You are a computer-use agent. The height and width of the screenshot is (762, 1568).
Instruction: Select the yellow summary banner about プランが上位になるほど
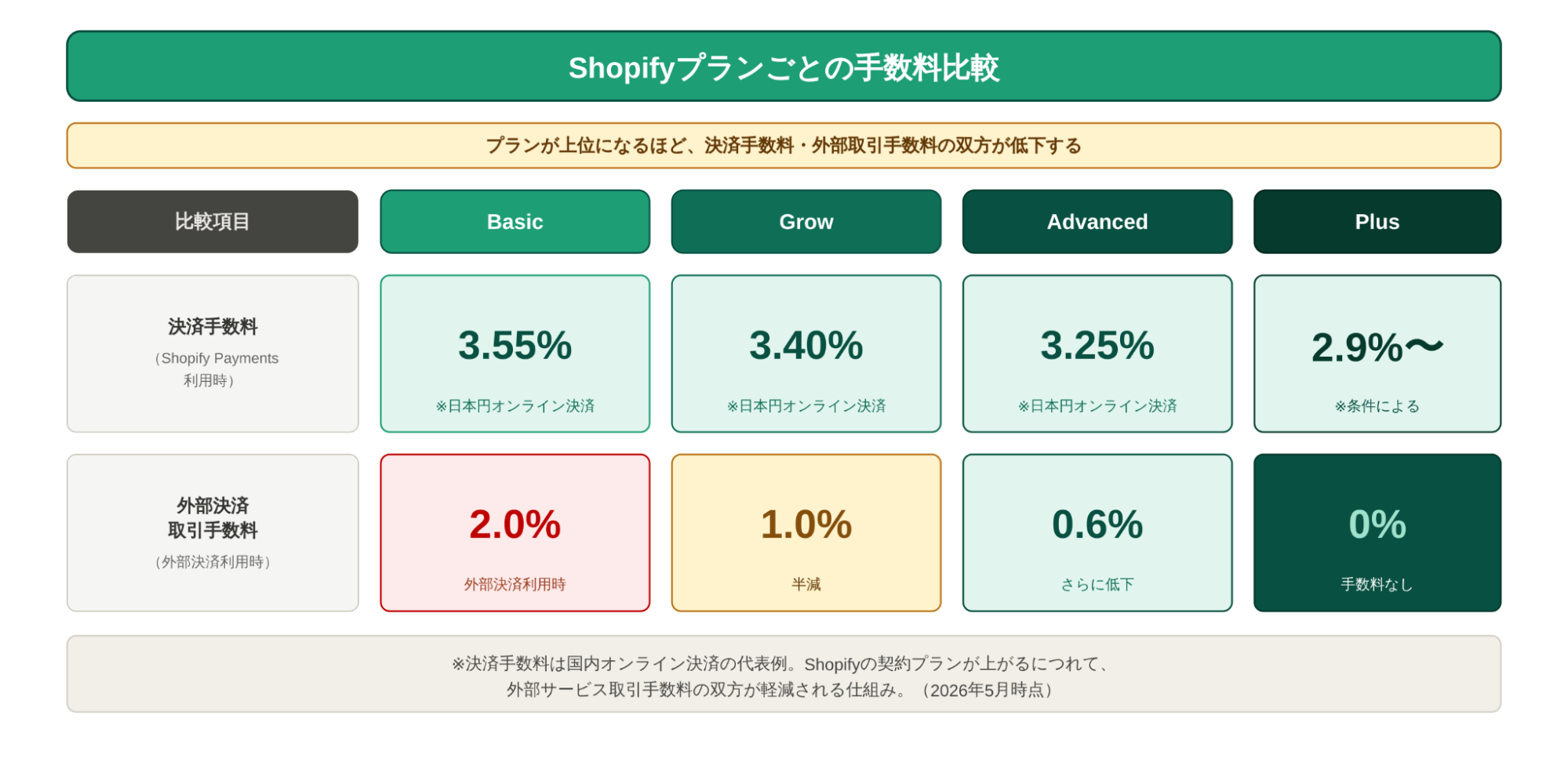point(784,146)
